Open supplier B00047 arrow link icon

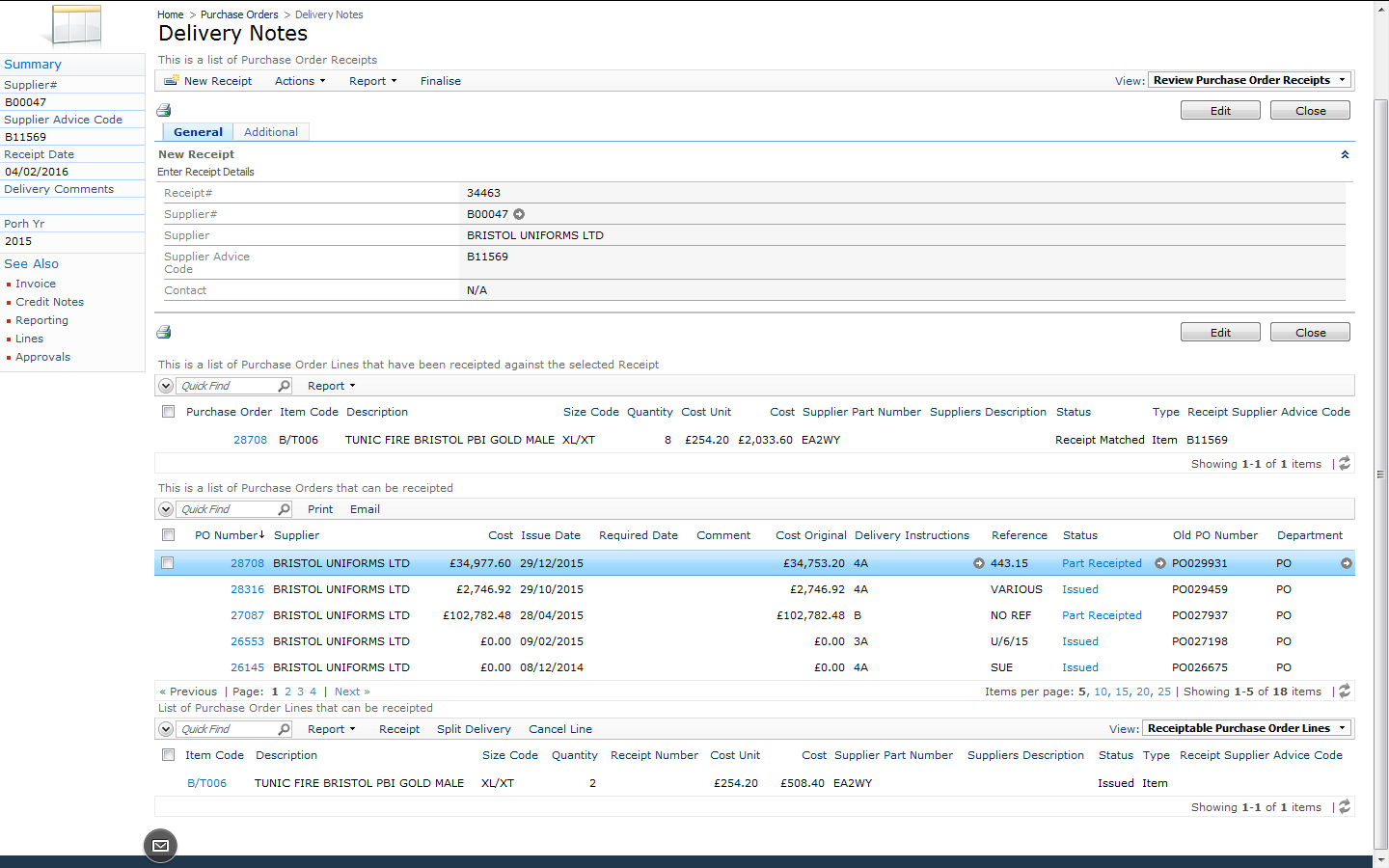519,214
